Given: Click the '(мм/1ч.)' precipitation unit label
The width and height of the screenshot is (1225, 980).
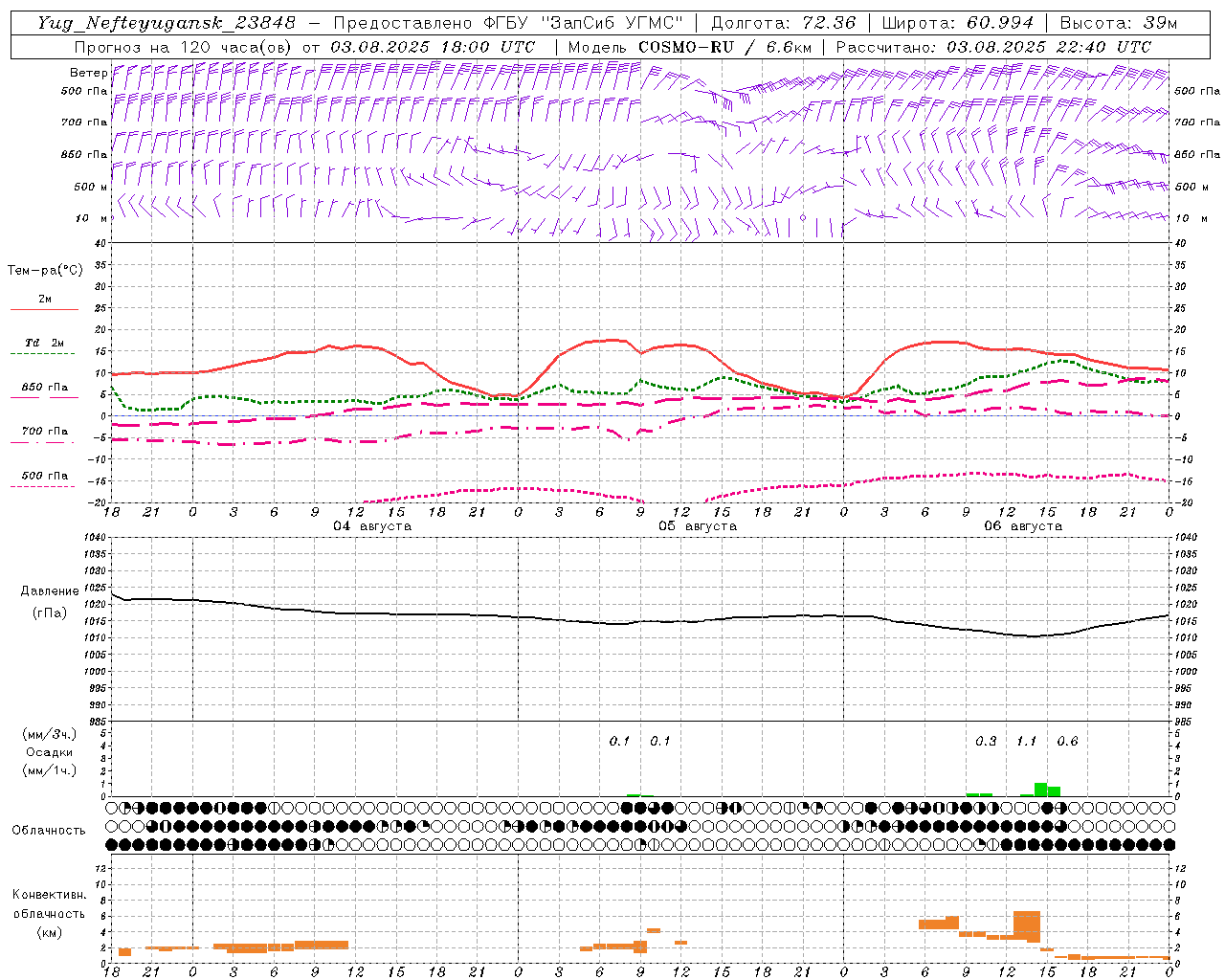Looking at the screenshot, I should pyautogui.click(x=50, y=770).
